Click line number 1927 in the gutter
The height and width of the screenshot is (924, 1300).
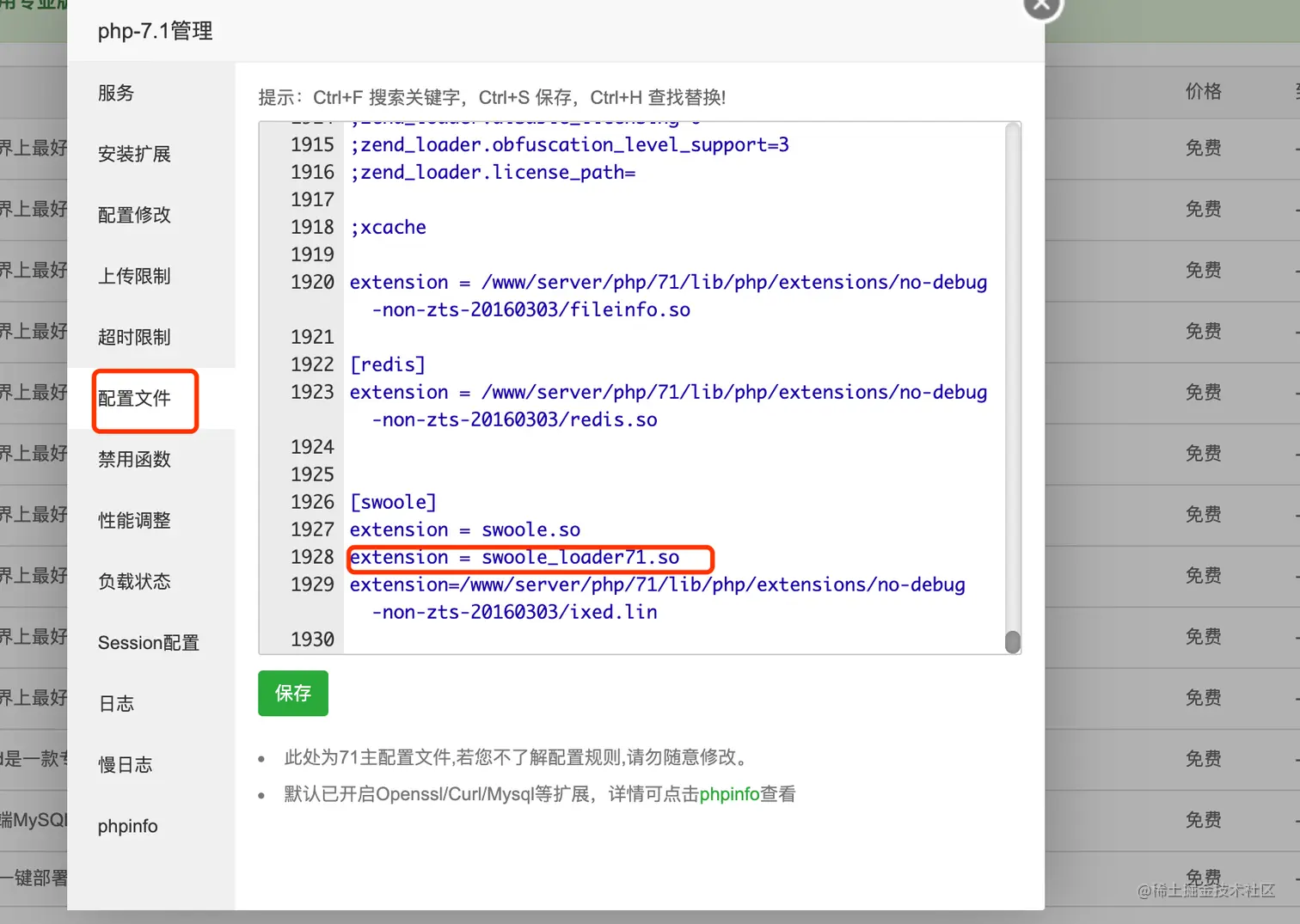312,529
